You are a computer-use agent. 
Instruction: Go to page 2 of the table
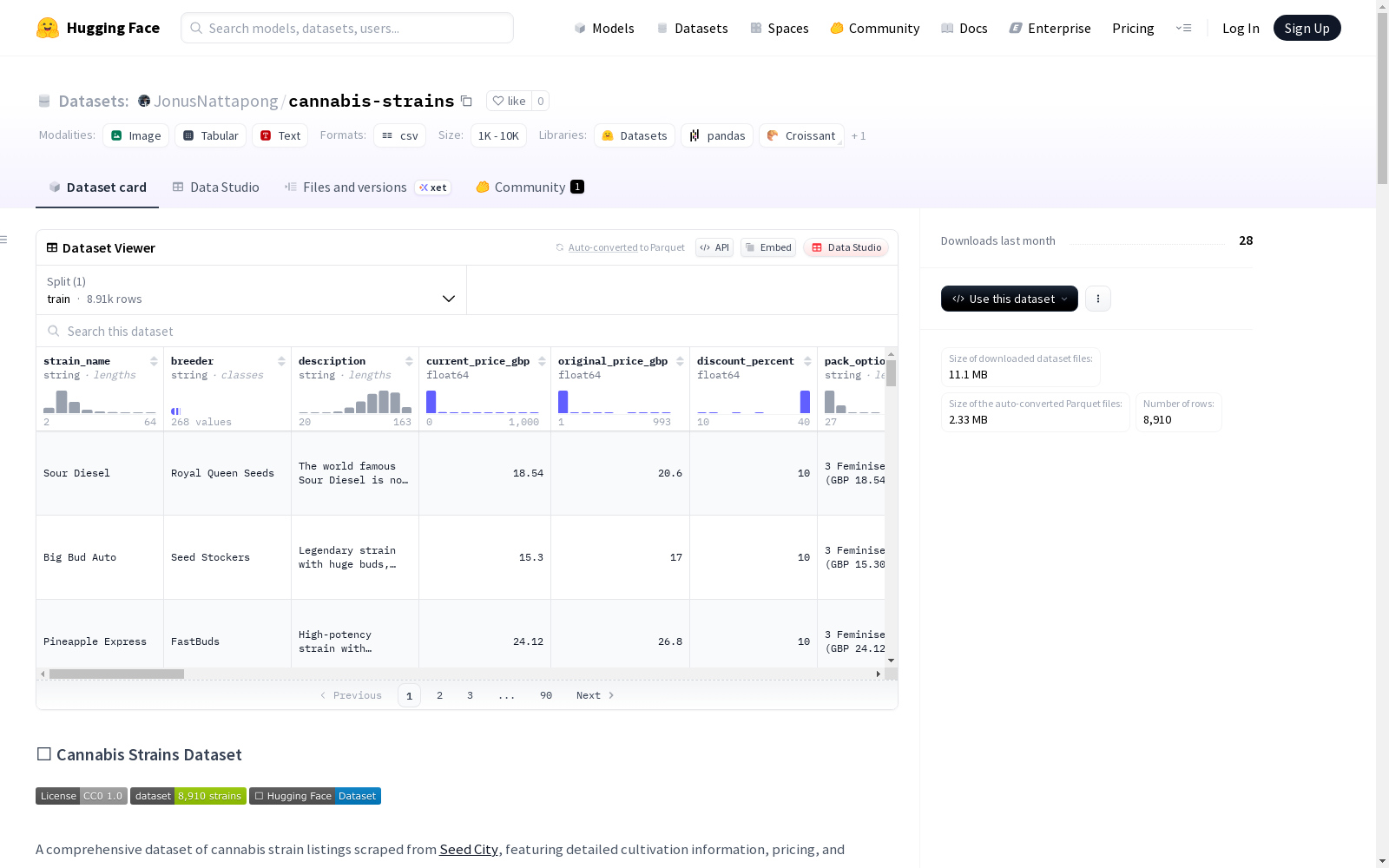click(440, 695)
